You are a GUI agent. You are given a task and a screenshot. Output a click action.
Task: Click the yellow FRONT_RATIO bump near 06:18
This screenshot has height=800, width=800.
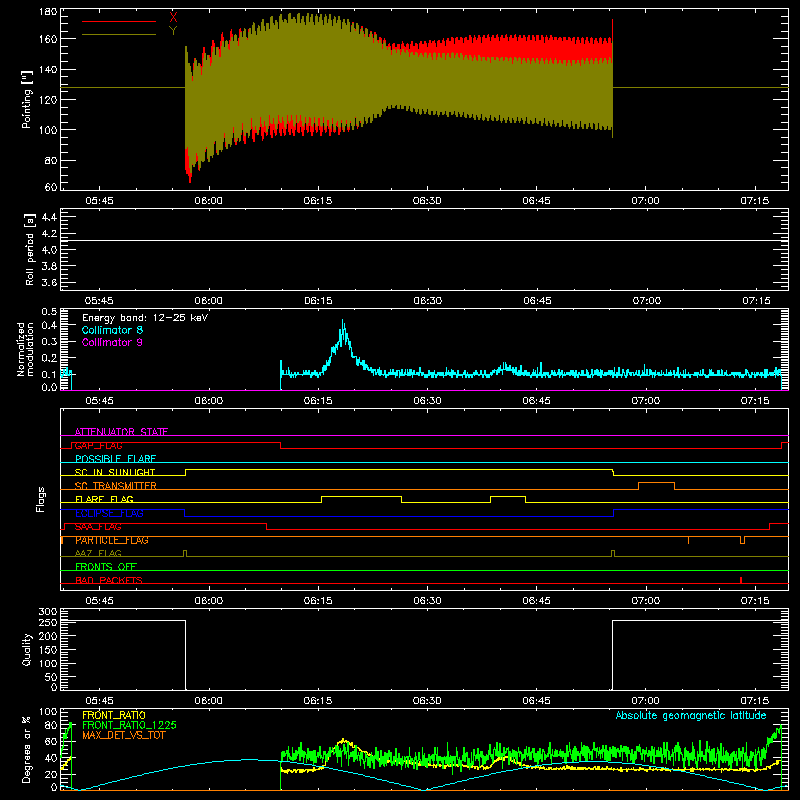click(x=344, y=740)
